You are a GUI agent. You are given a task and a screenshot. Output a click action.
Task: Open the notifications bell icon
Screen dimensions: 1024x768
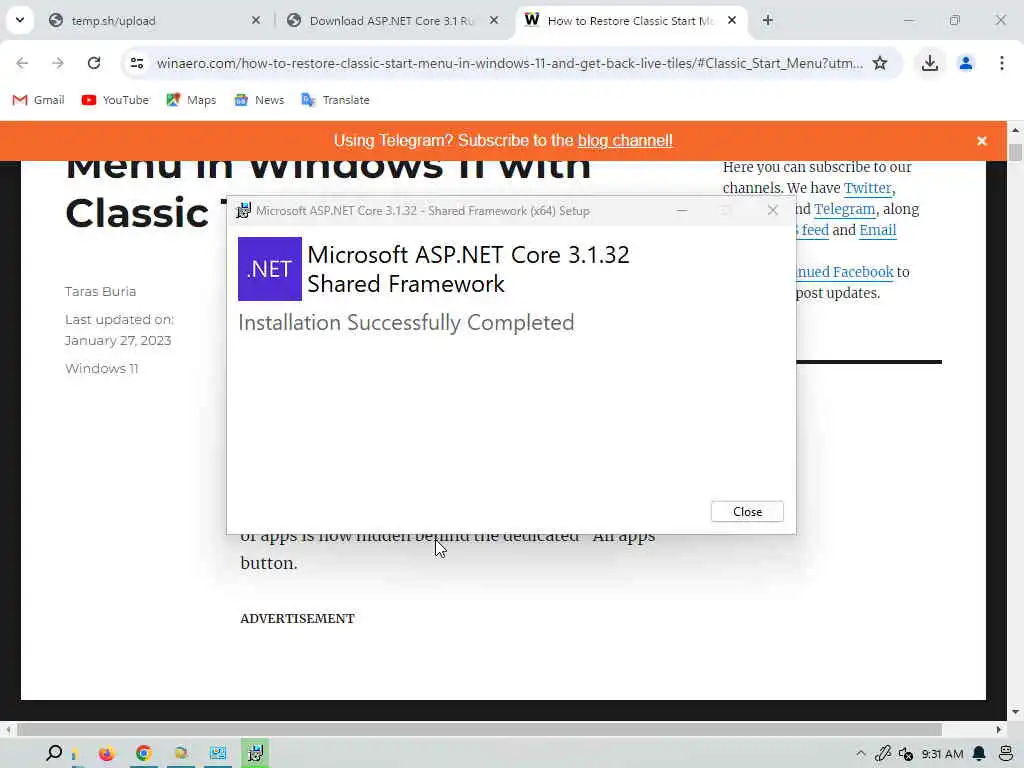click(979, 754)
